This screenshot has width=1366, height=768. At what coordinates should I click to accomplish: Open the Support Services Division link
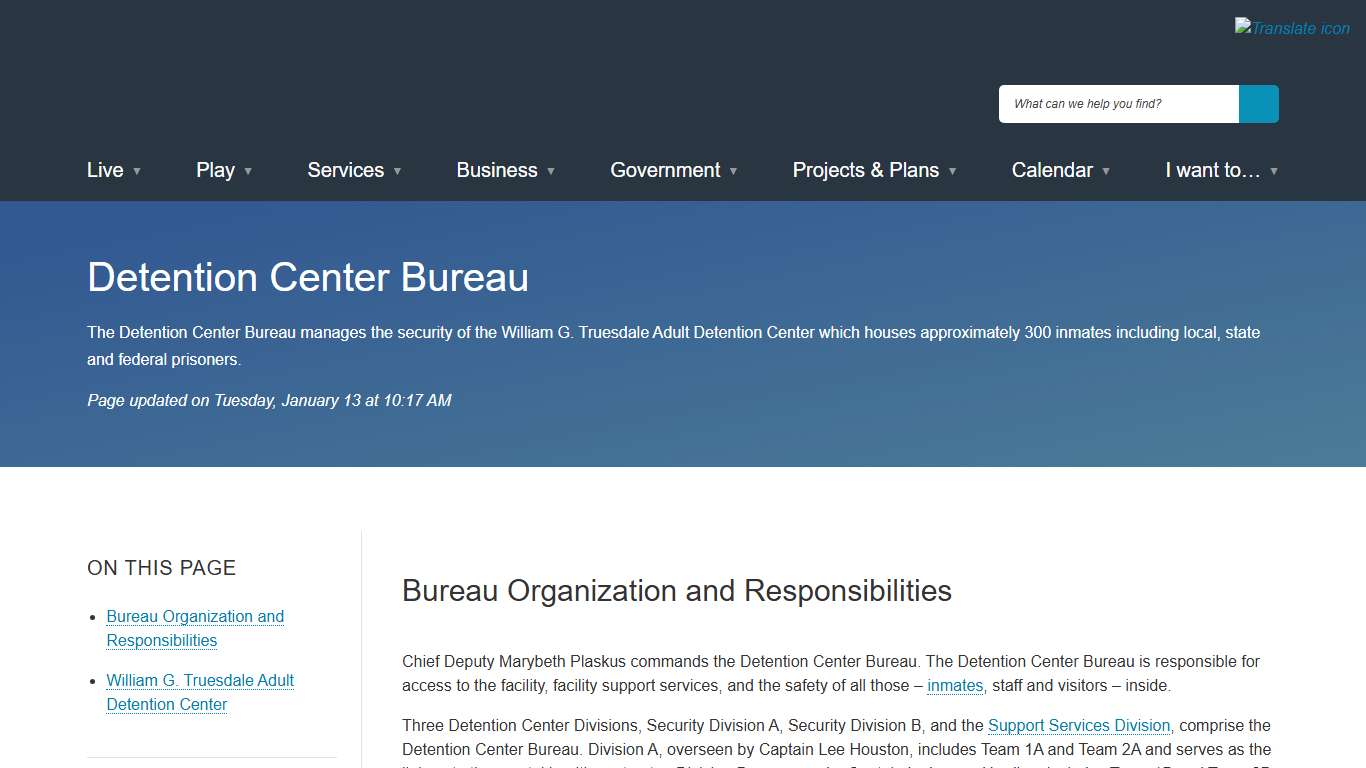1079,726
